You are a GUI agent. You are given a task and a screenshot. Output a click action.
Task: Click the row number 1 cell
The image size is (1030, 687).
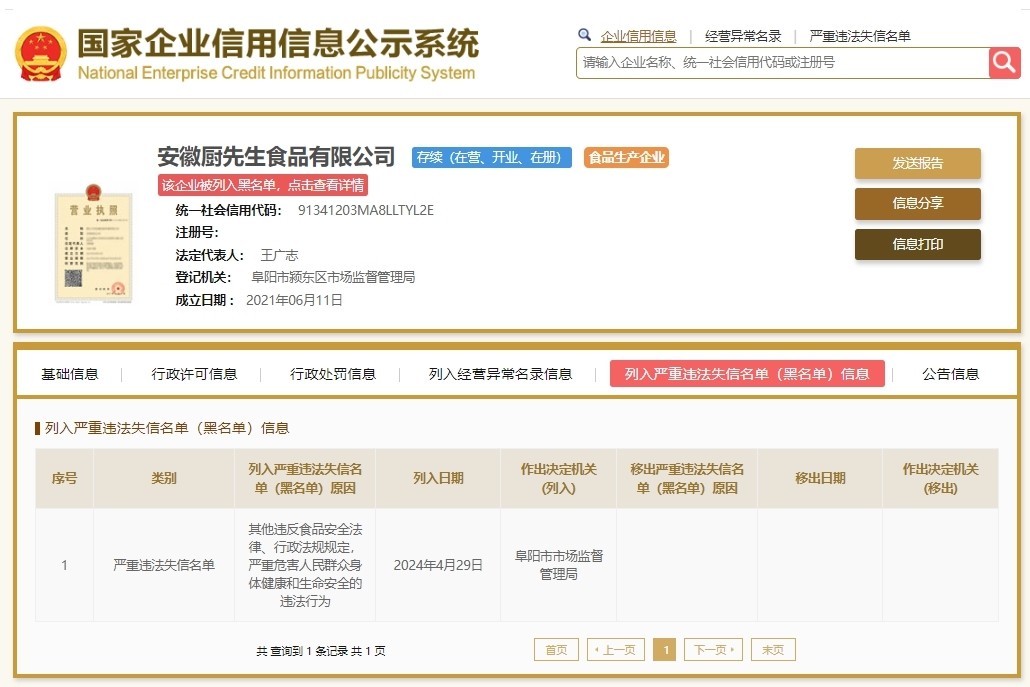pyautogui.click(x=64, y=565)
